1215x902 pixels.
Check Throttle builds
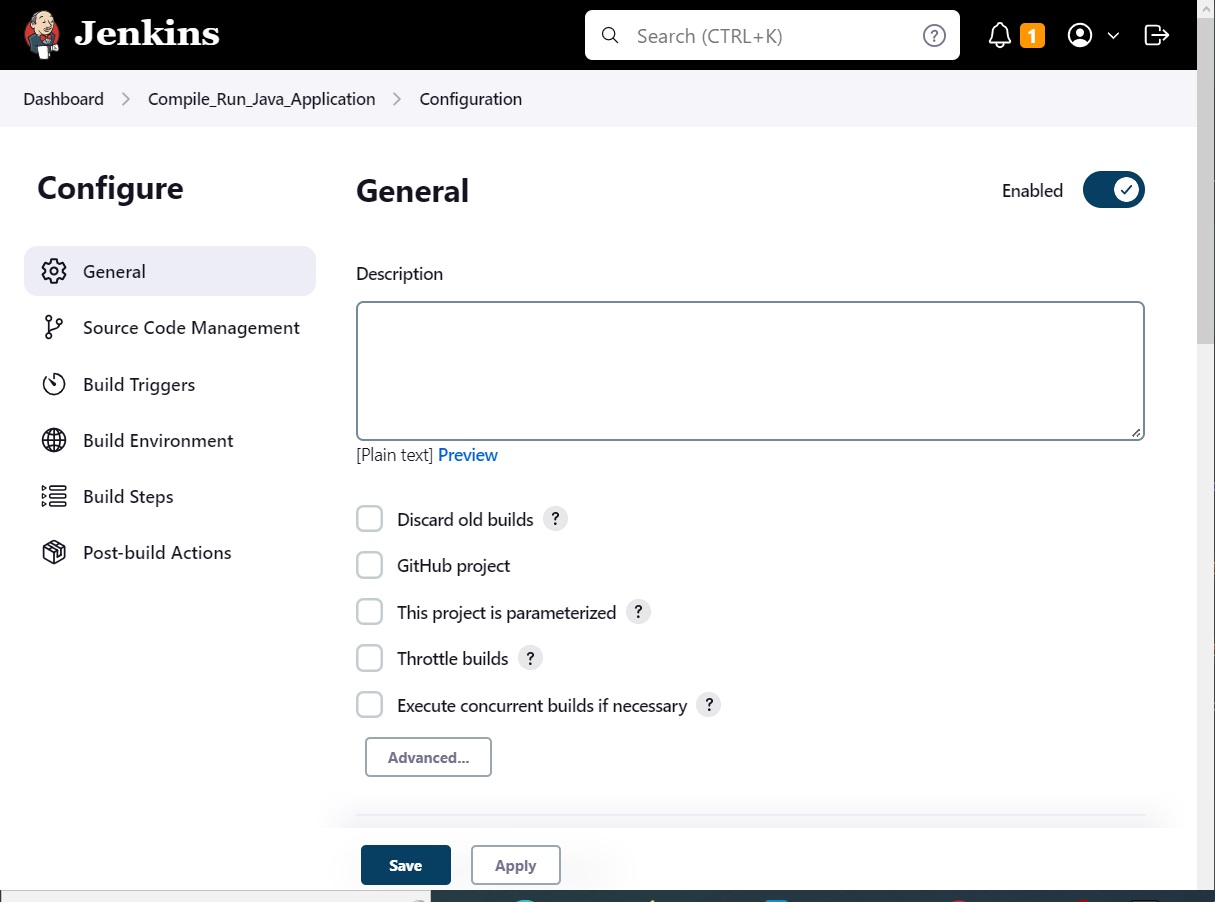coord(370,658)
